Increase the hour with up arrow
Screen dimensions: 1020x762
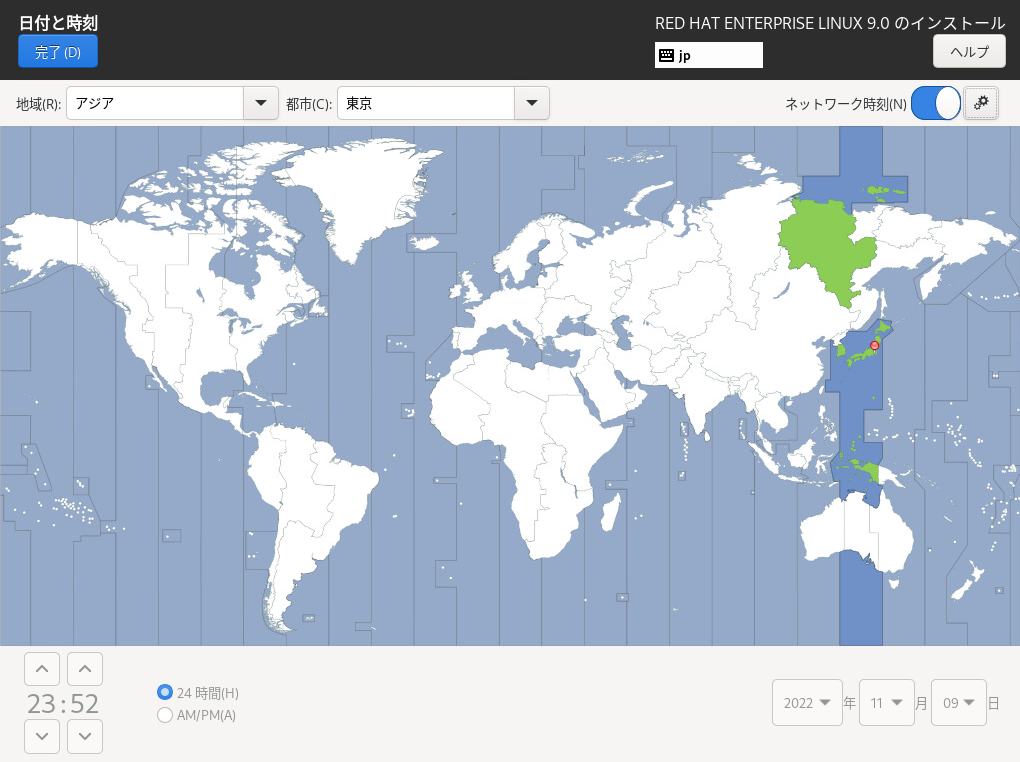coord(42,669)
